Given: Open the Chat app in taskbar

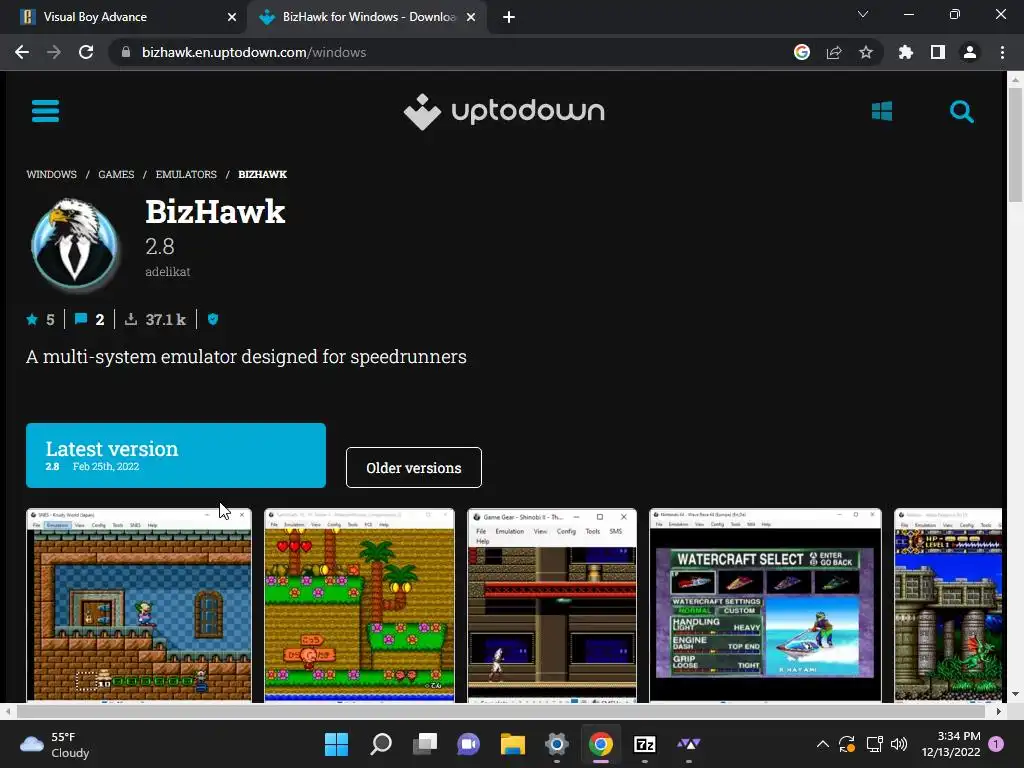Looking at the screenshot, I should coord(468,744).
